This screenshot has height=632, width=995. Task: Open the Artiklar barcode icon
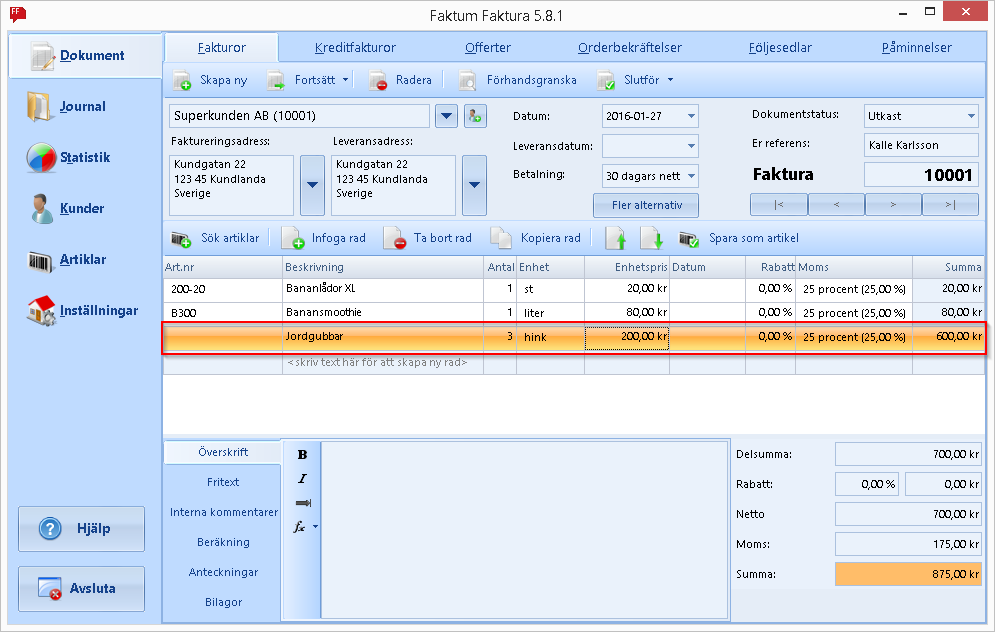pos(40,260)
